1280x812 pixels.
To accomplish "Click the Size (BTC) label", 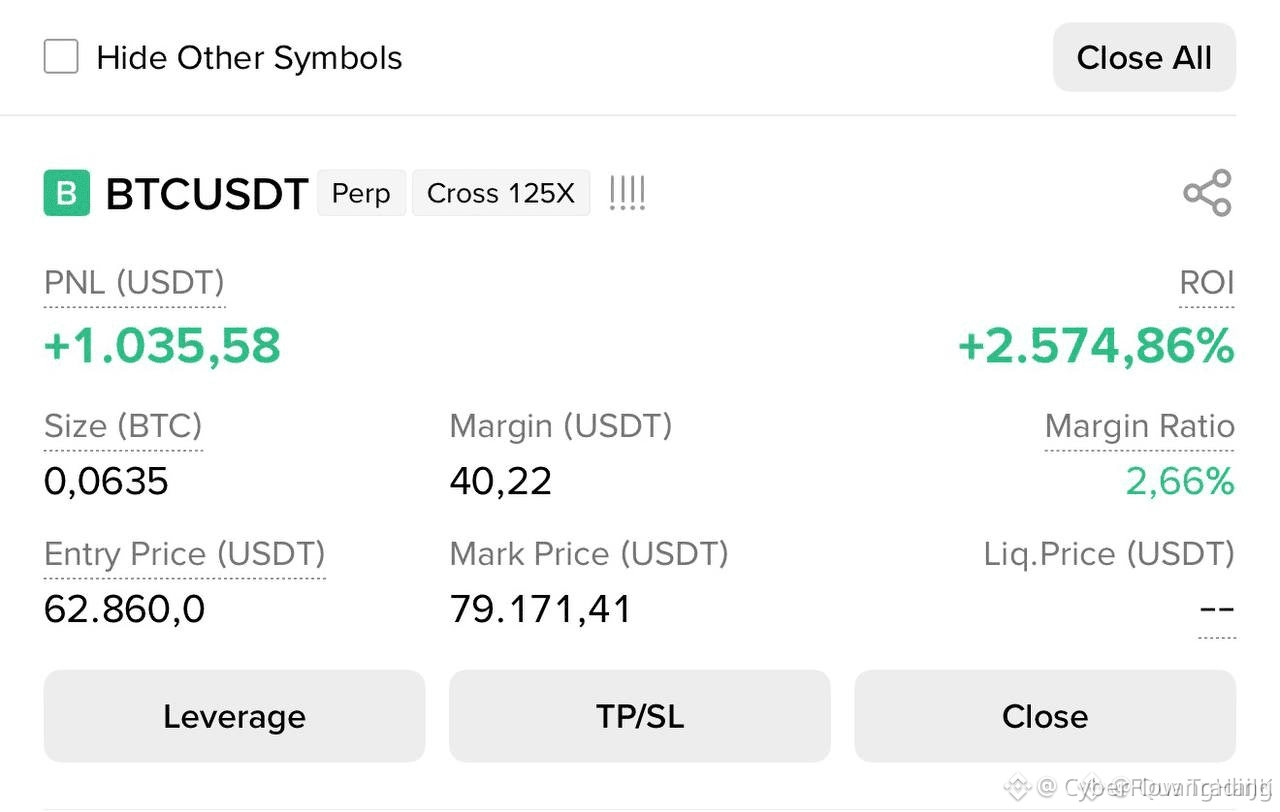I will [x=123, y=427].
